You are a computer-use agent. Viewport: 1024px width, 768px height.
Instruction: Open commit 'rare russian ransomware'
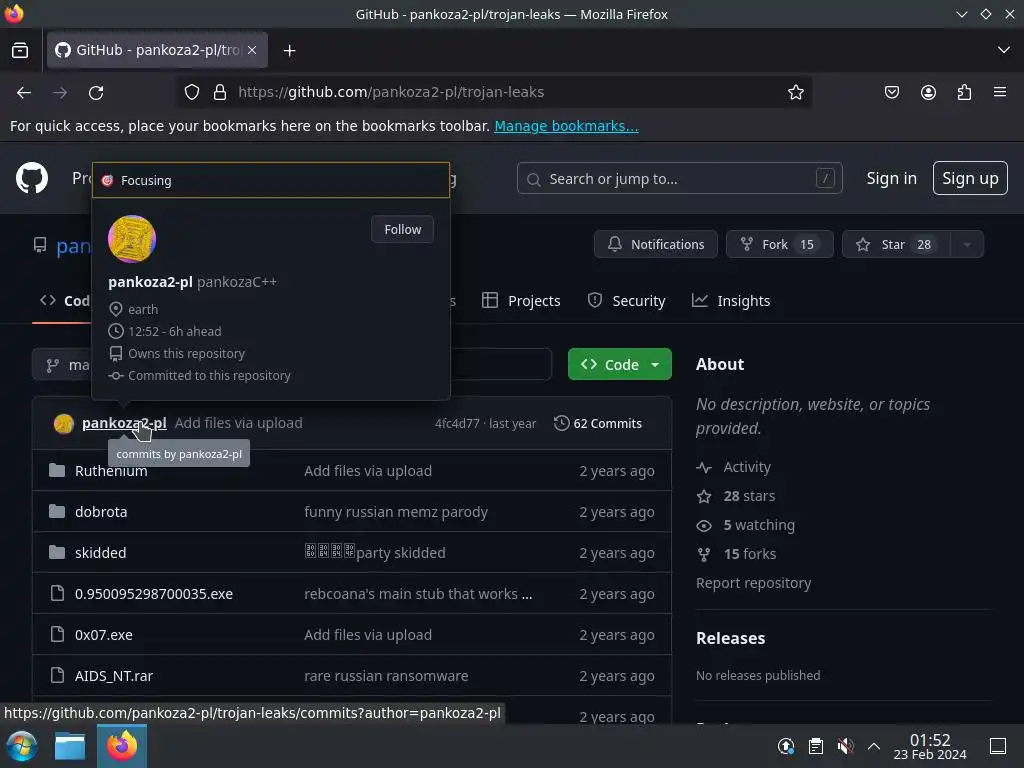[386, 676]
